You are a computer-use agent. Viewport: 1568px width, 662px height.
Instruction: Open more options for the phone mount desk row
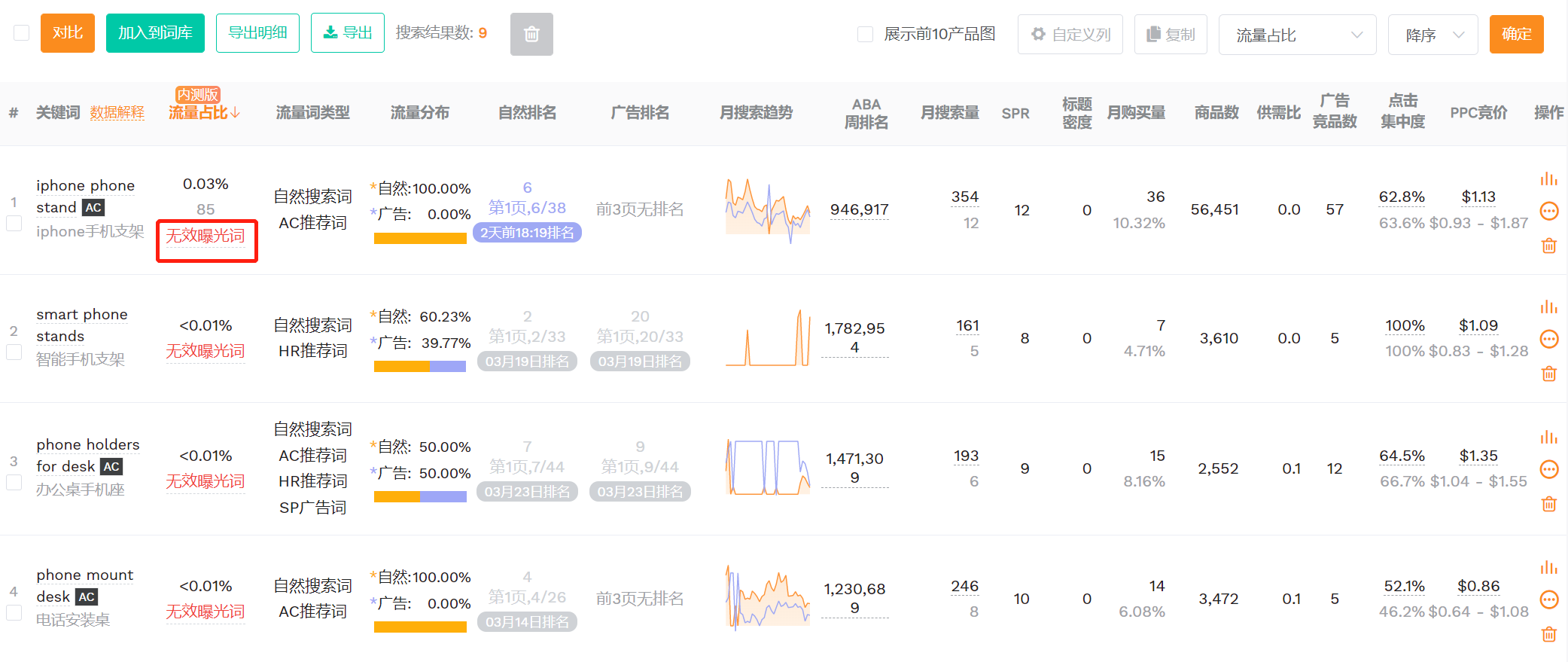(x=1548, y=599)
